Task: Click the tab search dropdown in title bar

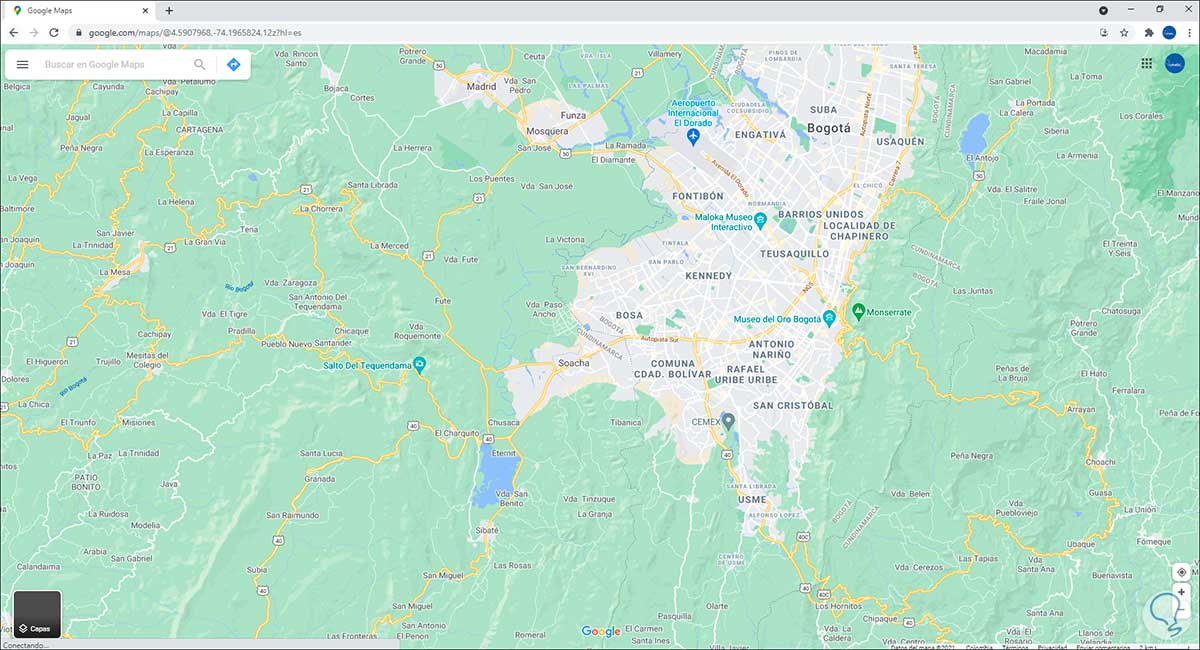Action: coord(1104,10)
